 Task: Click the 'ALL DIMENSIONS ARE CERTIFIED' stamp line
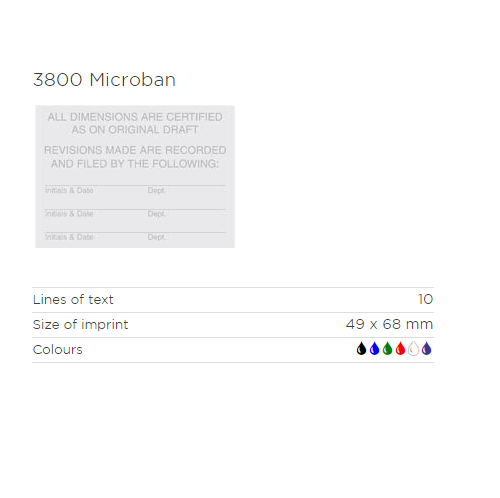pyautogui.click(x=135, y=117)
